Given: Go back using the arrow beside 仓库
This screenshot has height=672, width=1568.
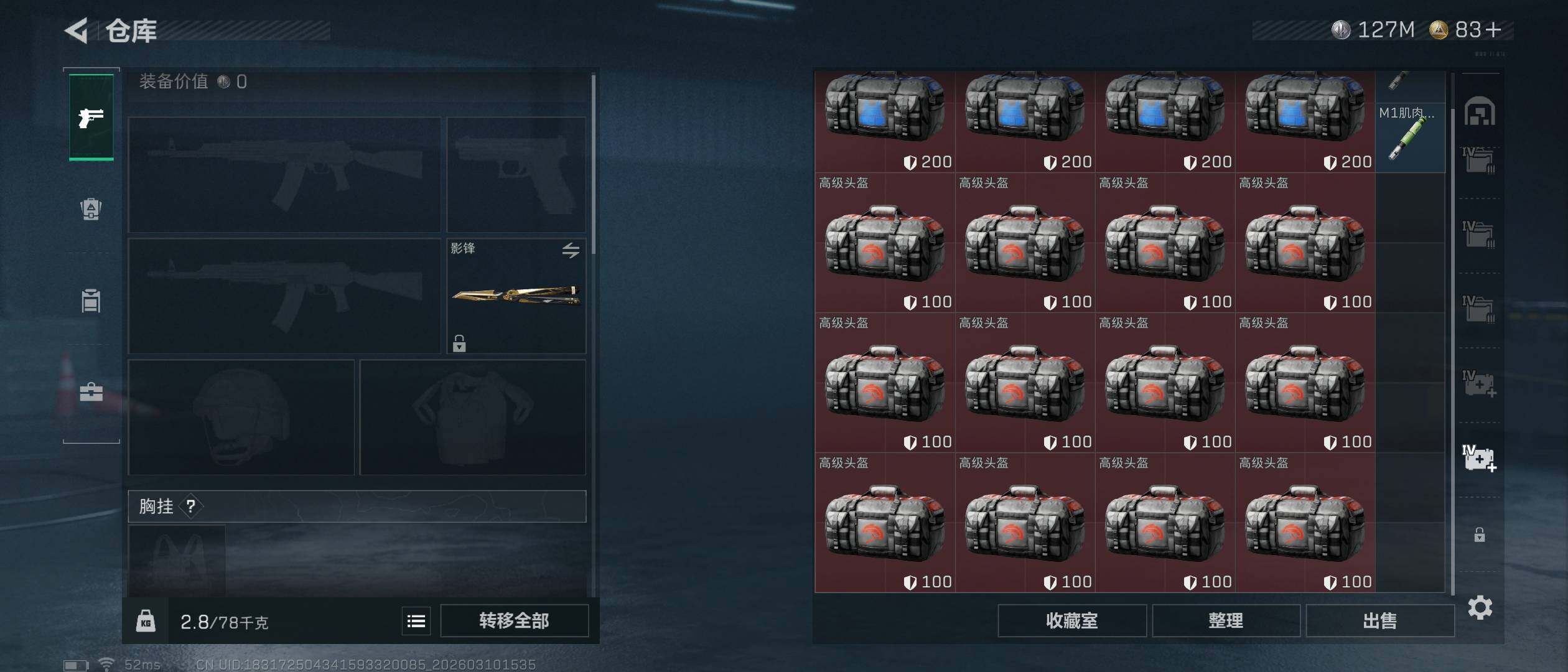Looking at the screenshot, I should (77, 30).
